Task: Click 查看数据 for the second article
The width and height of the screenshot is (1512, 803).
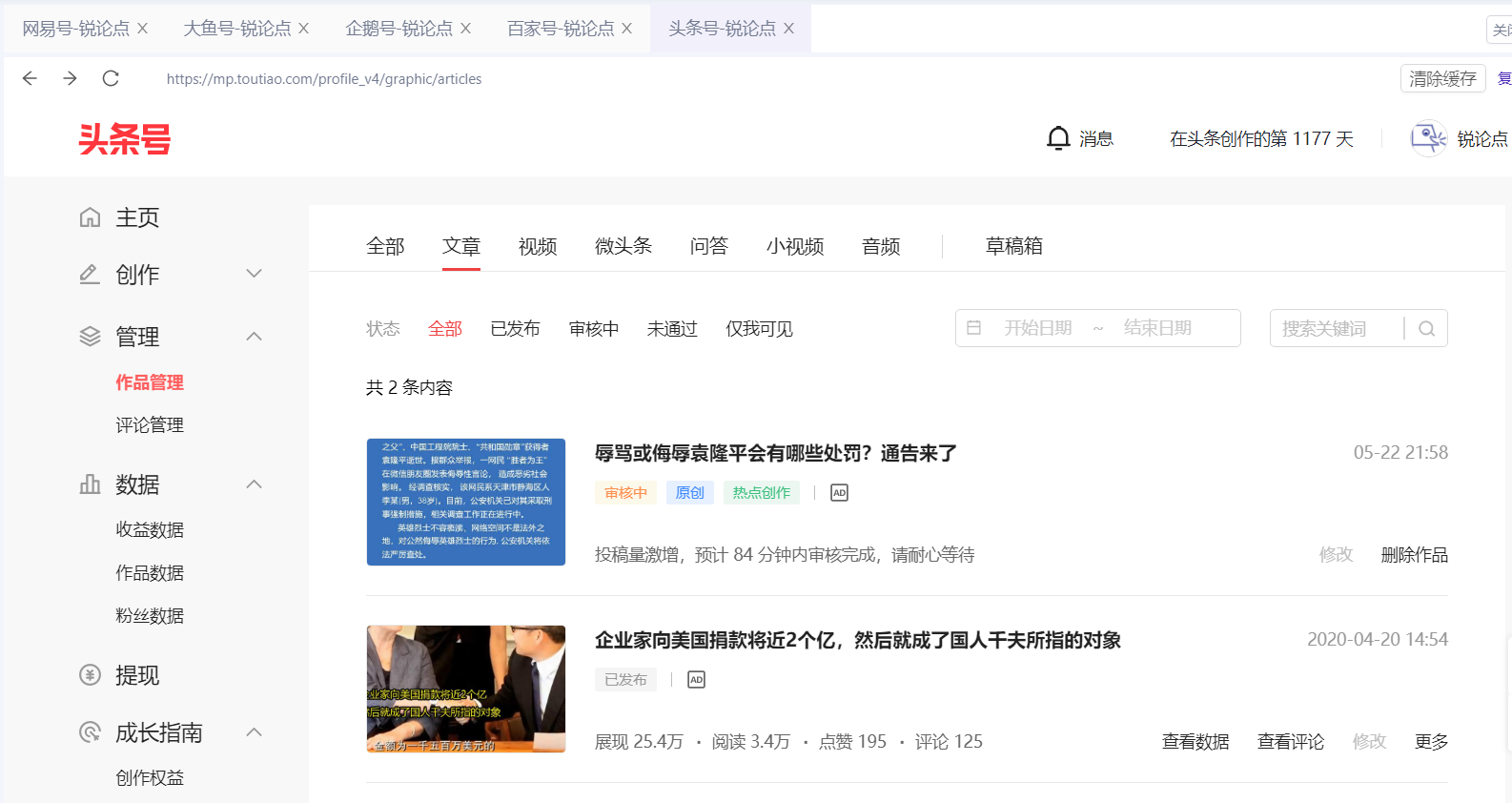Action: click(1195, 742)
